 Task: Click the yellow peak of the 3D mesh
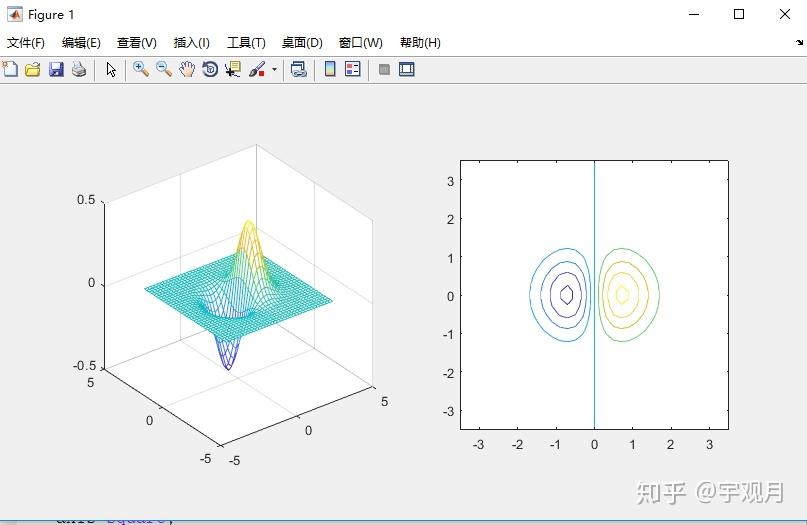[x=249, y=224]
